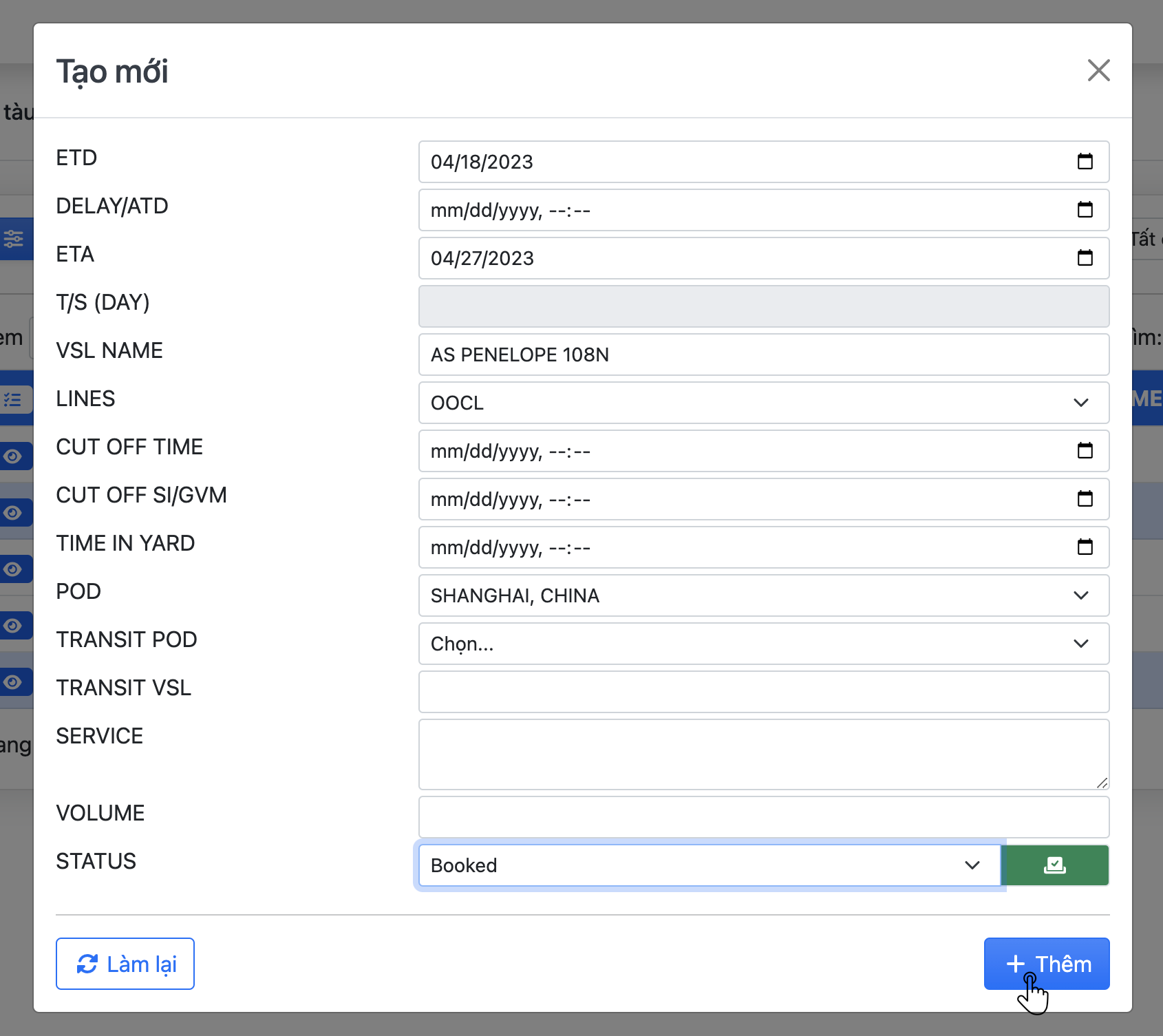Open the DELAY/ATD calendar picker icon

pos(1085,210)
